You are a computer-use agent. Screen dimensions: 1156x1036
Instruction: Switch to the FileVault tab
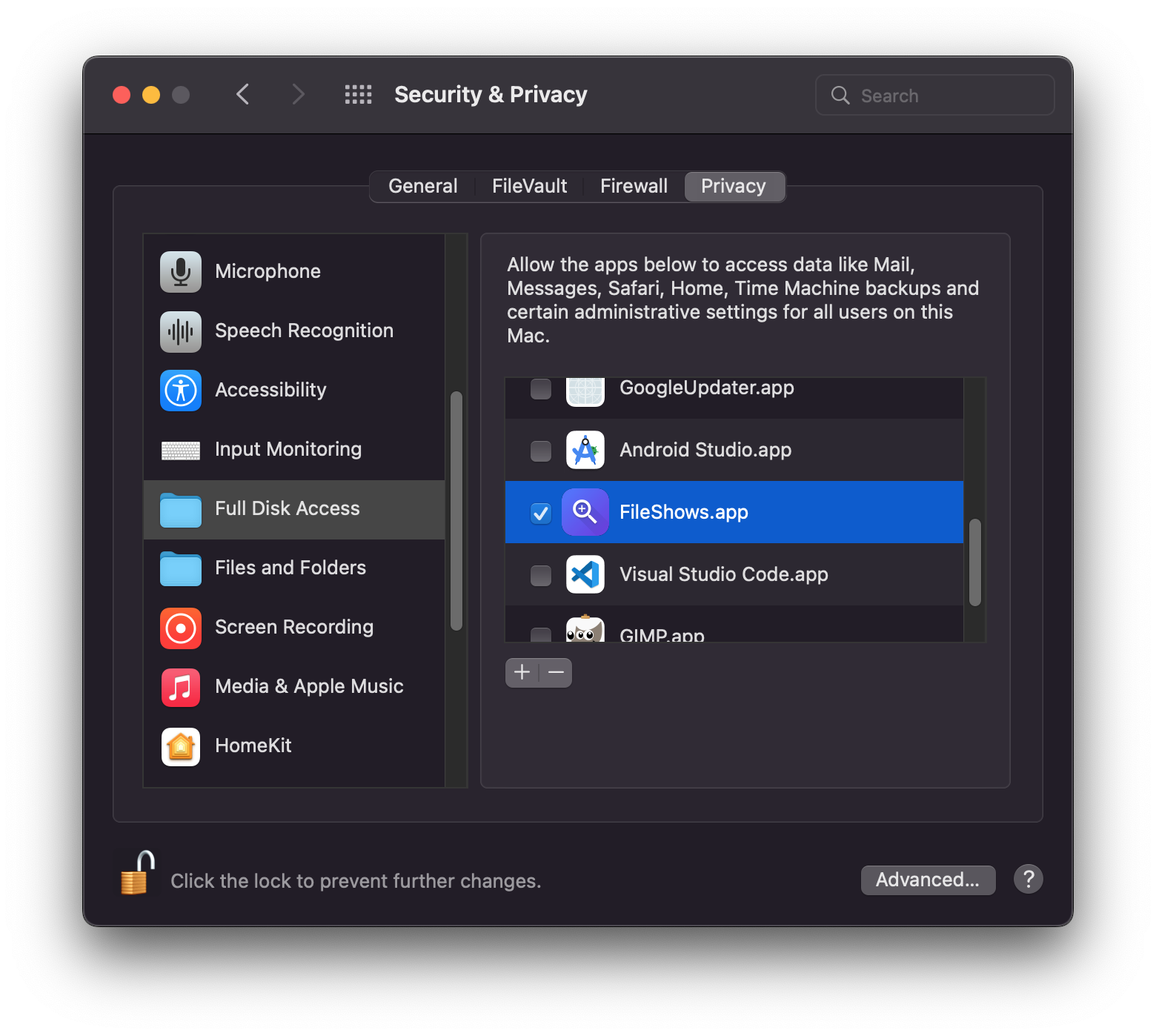[x=529, y=186]
